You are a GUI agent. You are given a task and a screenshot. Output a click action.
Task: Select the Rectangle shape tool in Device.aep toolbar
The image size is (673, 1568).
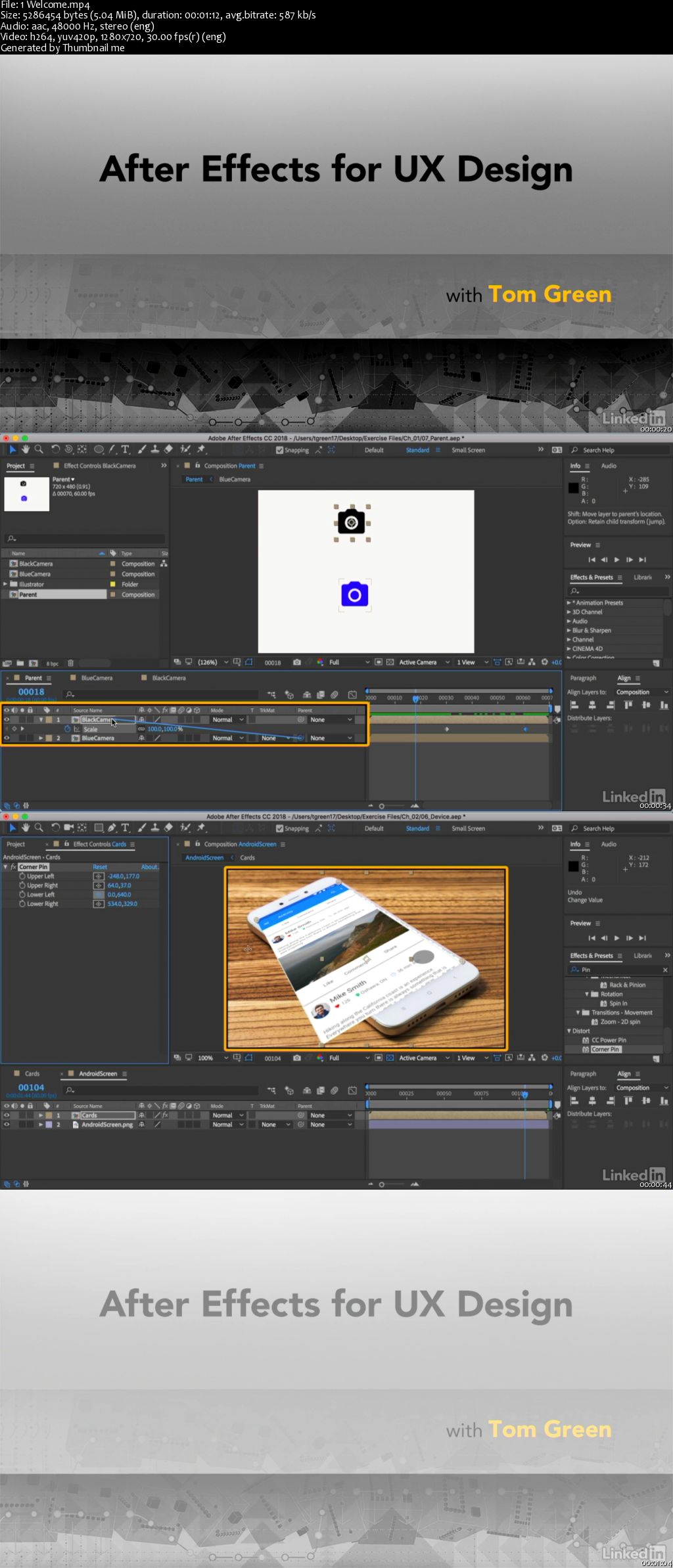pos(99,828)
